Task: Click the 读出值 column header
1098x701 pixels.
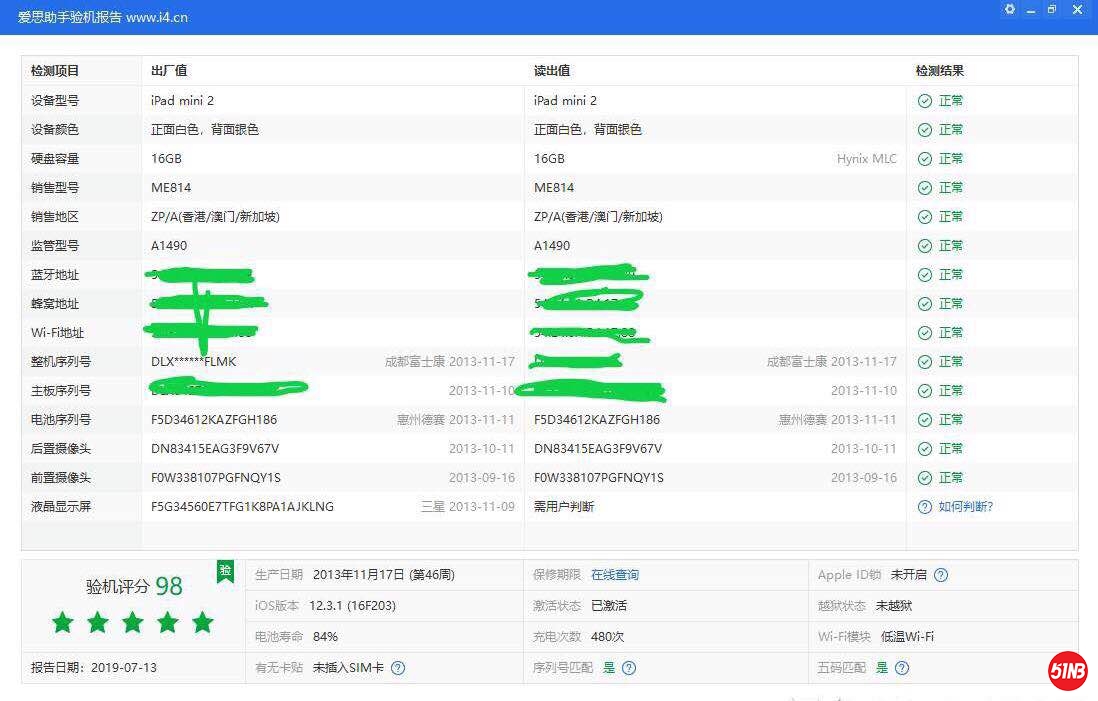Action: 552,71
